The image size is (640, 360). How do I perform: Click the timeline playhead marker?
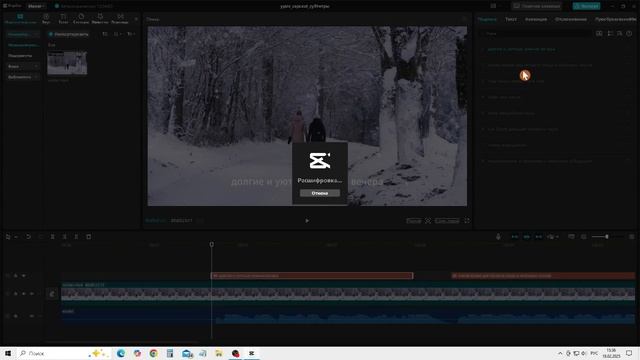211,244
